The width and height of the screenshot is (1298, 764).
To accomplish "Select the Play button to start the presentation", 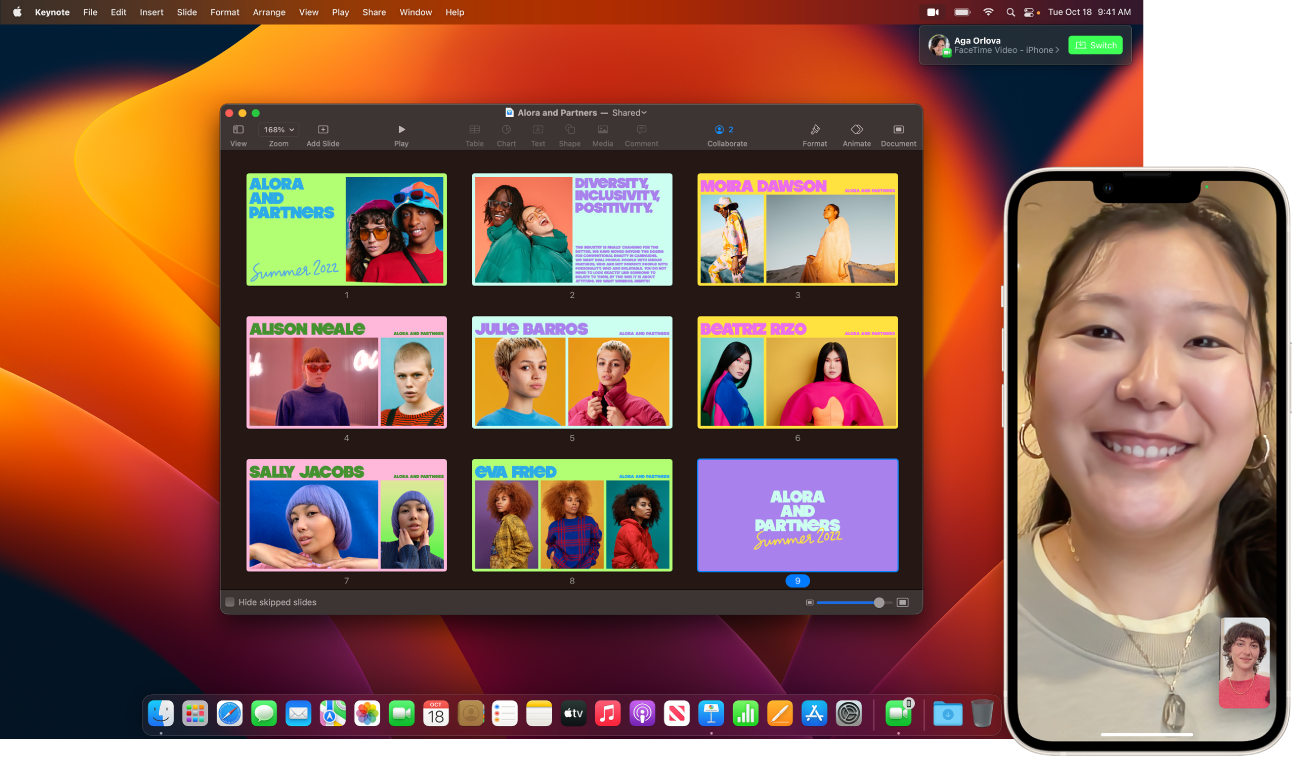I will click(401, 131).
